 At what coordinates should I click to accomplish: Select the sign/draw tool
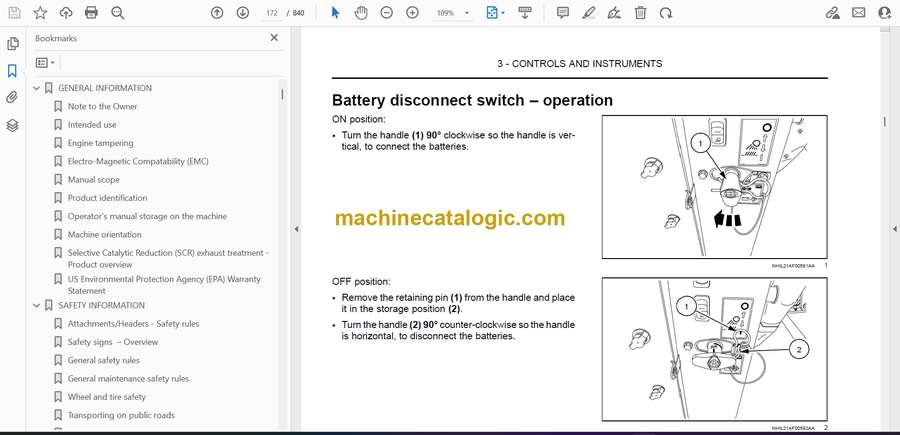pyautogui.click(x=614, y=13)
